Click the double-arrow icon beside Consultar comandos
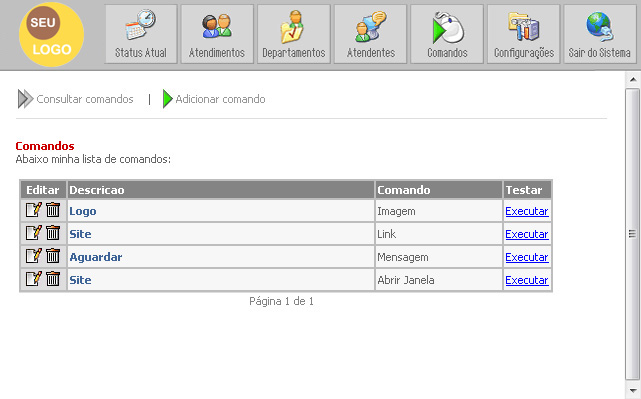The height and width of the screenshot is (399, 641). [25, 99]
